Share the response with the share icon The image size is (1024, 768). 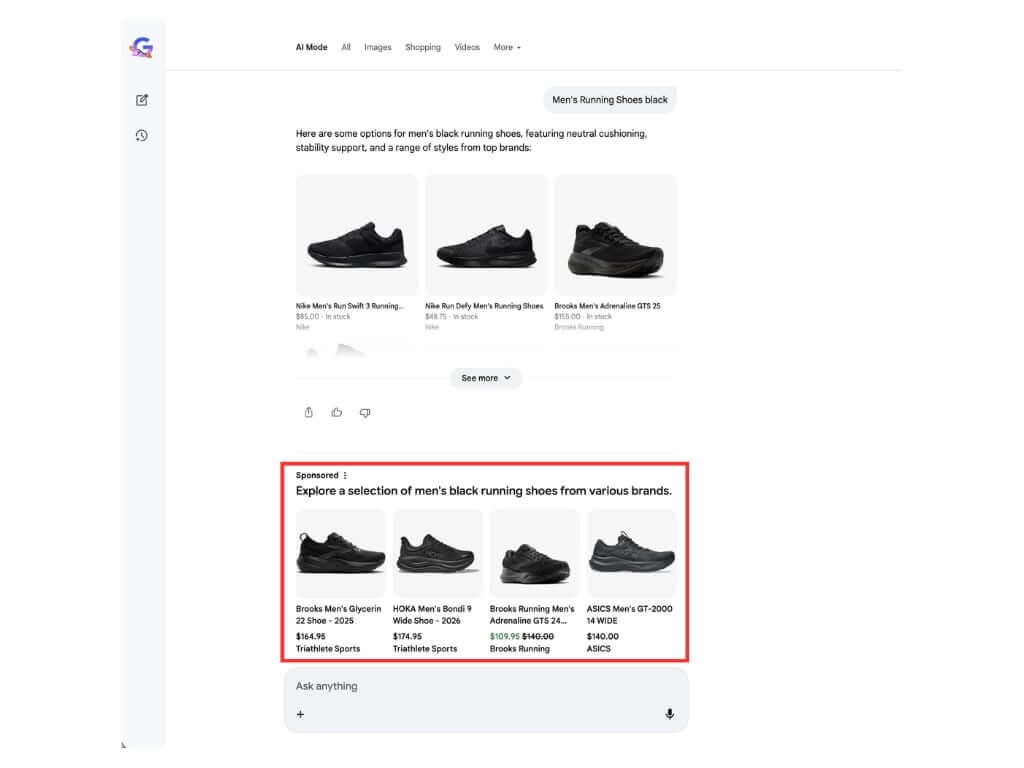309,412
